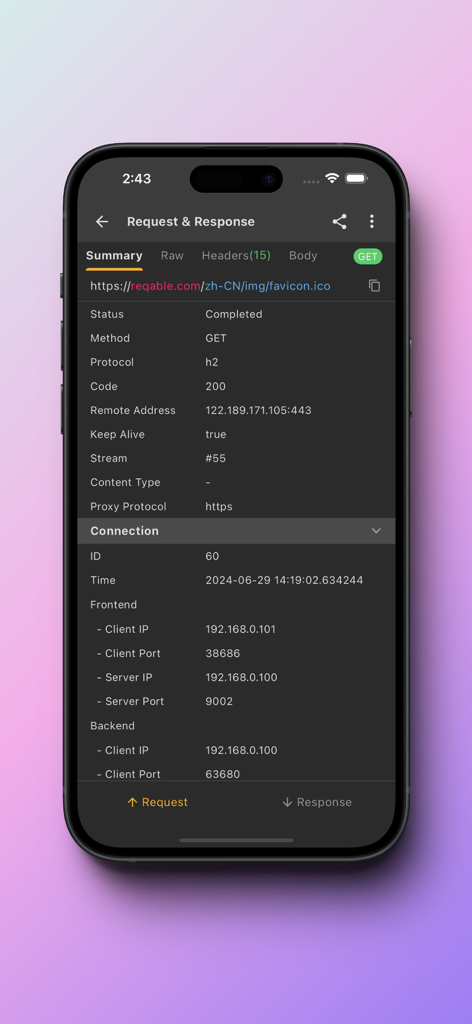
Task: Tap the Connection section header label
Action: tap(124, 531)
